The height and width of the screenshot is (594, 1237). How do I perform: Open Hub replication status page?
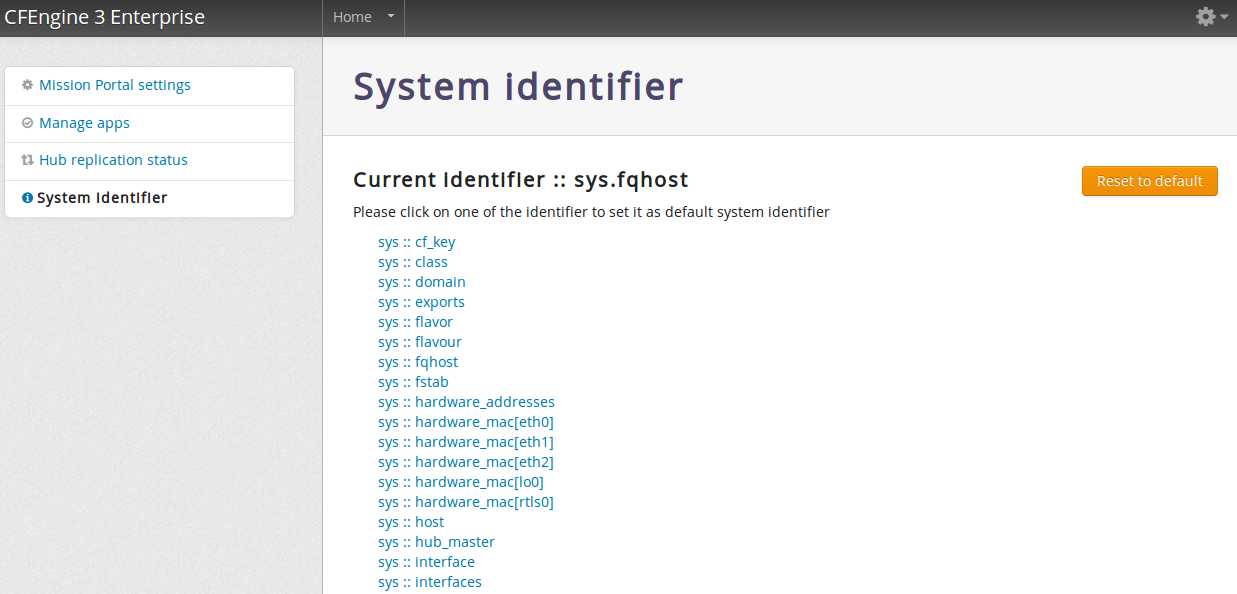(113, 160)
